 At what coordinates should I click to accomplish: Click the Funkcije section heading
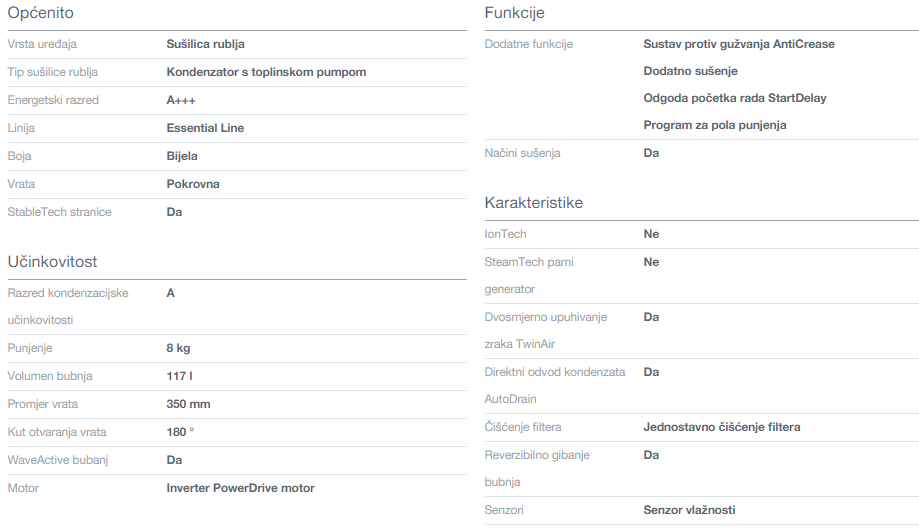514,13
